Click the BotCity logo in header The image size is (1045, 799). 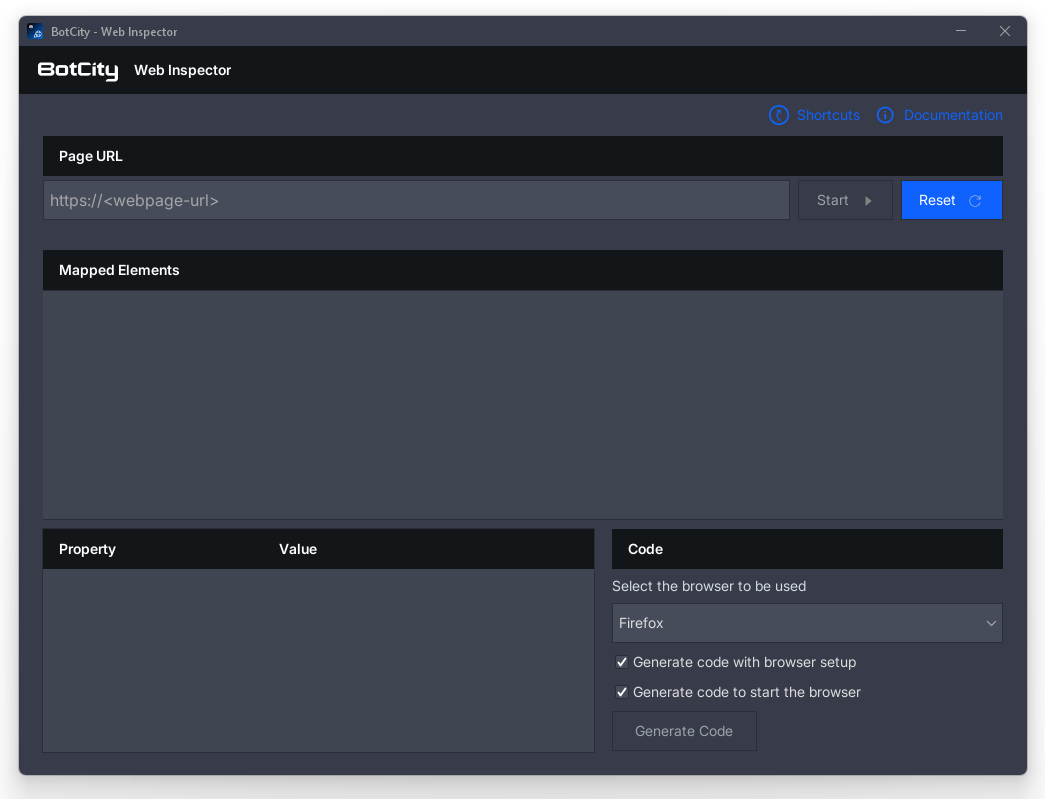[x=78, y=70]
